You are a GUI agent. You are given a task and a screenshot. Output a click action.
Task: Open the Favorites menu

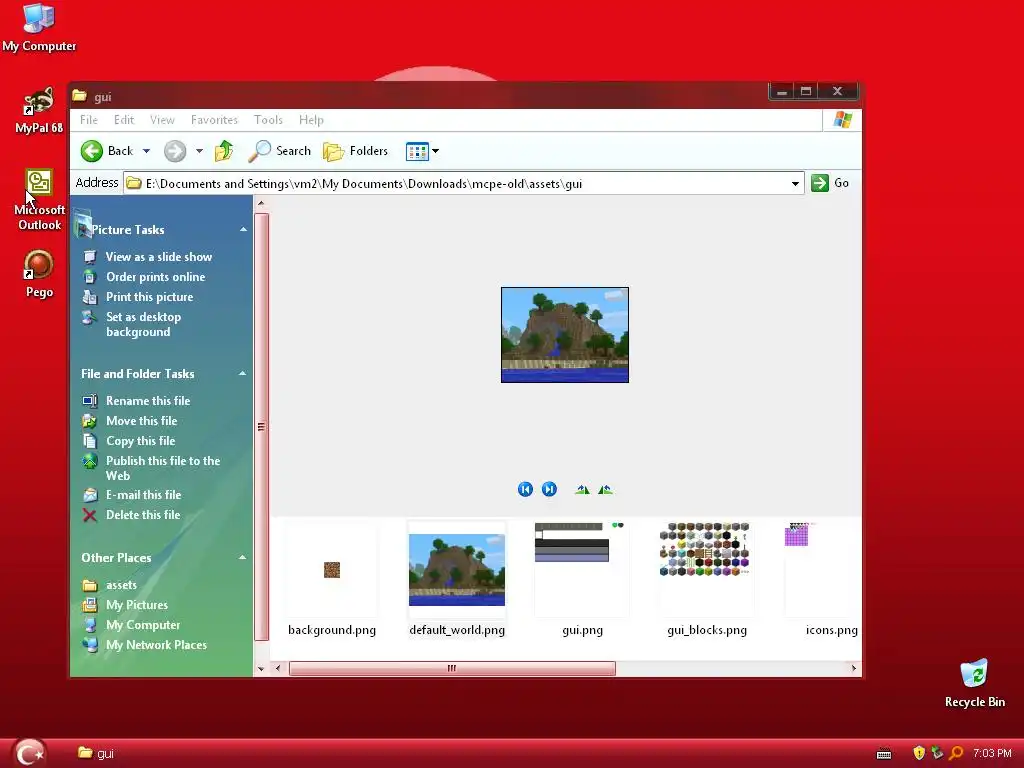point(214,120)
